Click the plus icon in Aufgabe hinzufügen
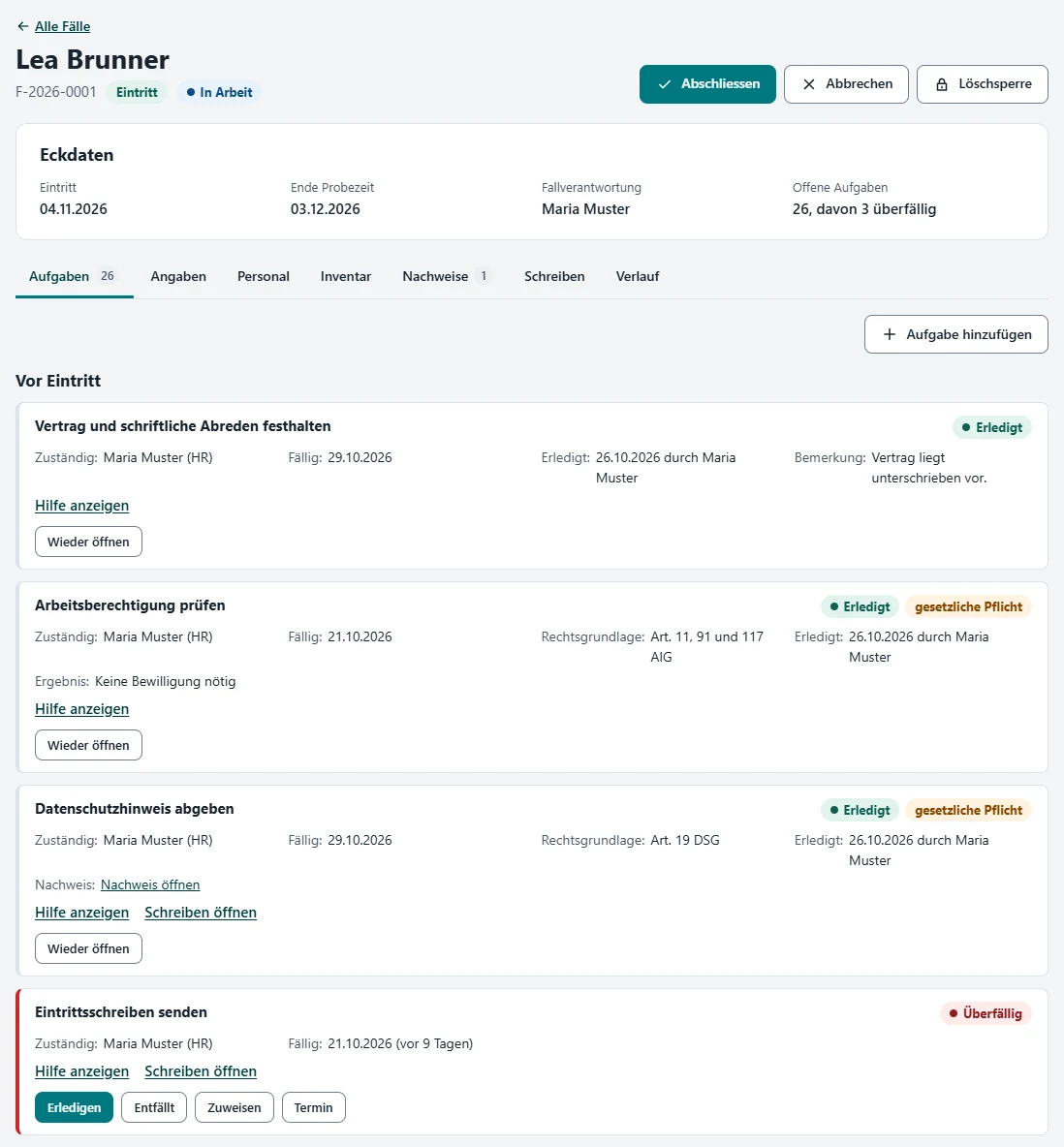Viewport: 1064px width, 1147px height. 890,334
